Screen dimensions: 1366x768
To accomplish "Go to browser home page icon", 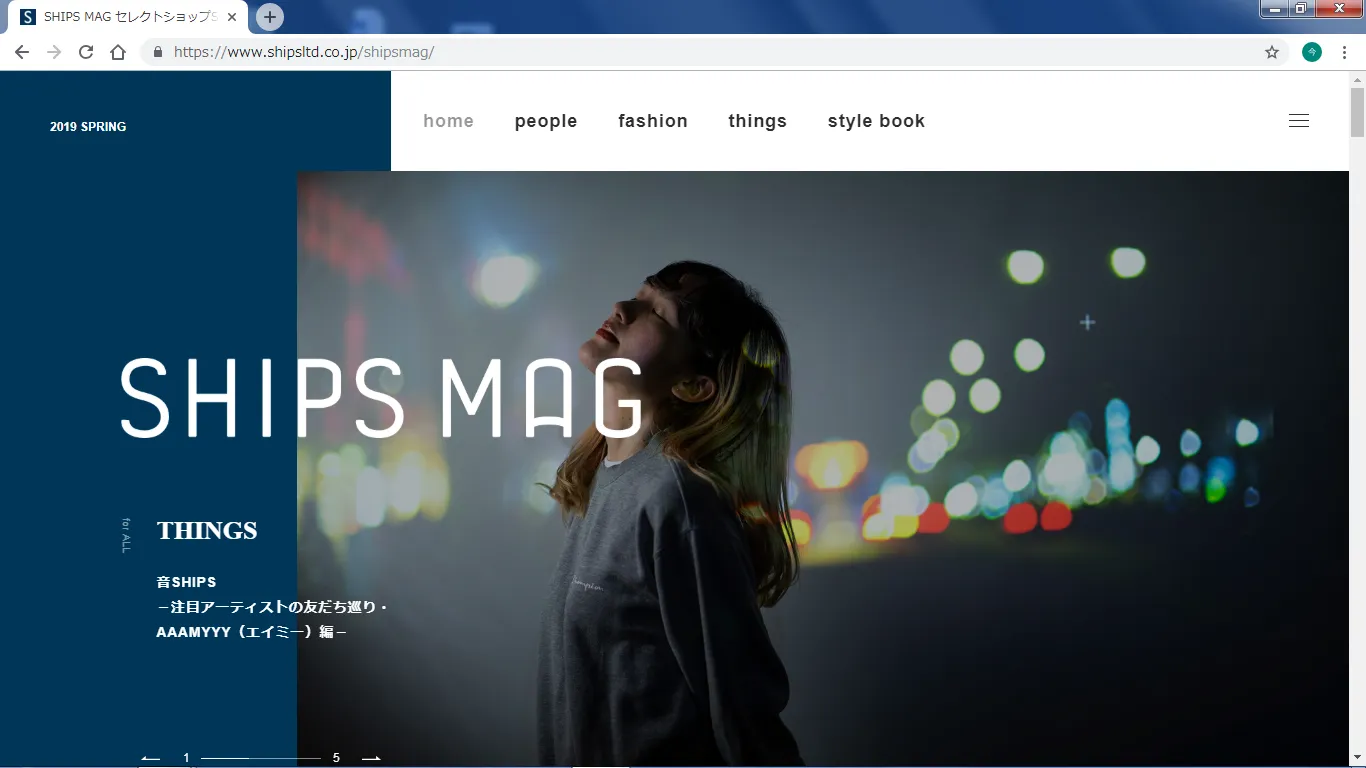I will click(x=118, y=52).
